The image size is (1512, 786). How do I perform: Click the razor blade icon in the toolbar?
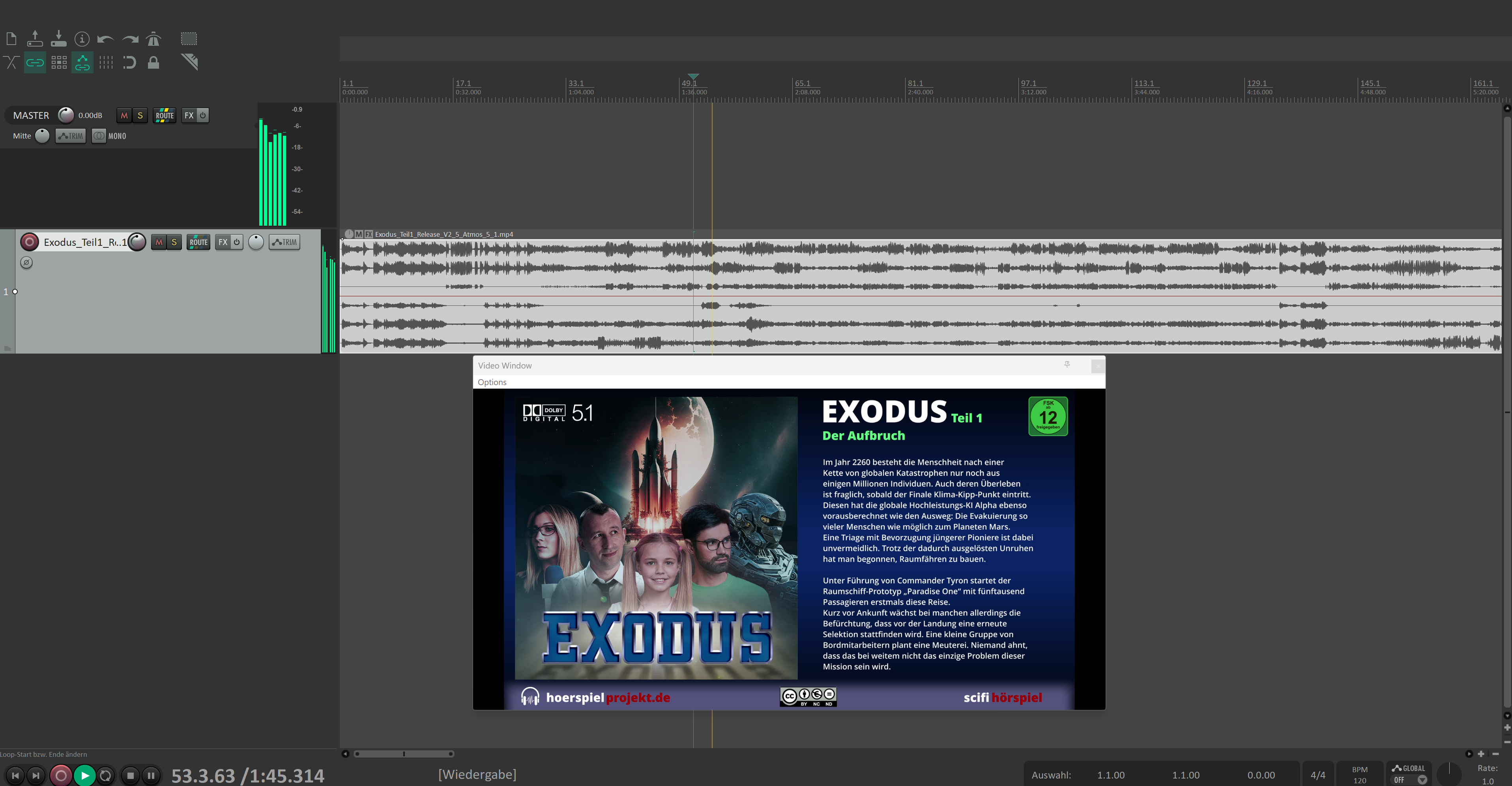coord(189,62)
